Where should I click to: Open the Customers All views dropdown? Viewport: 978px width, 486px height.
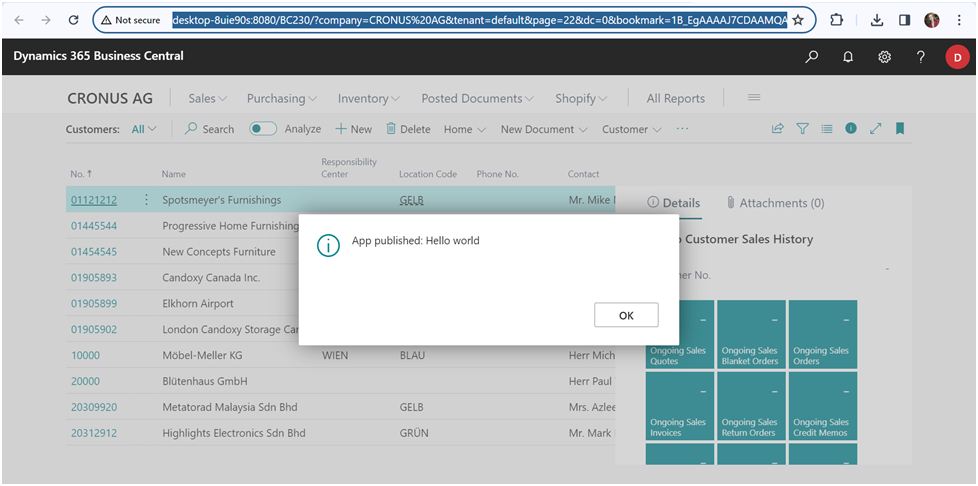click(144, 129)
